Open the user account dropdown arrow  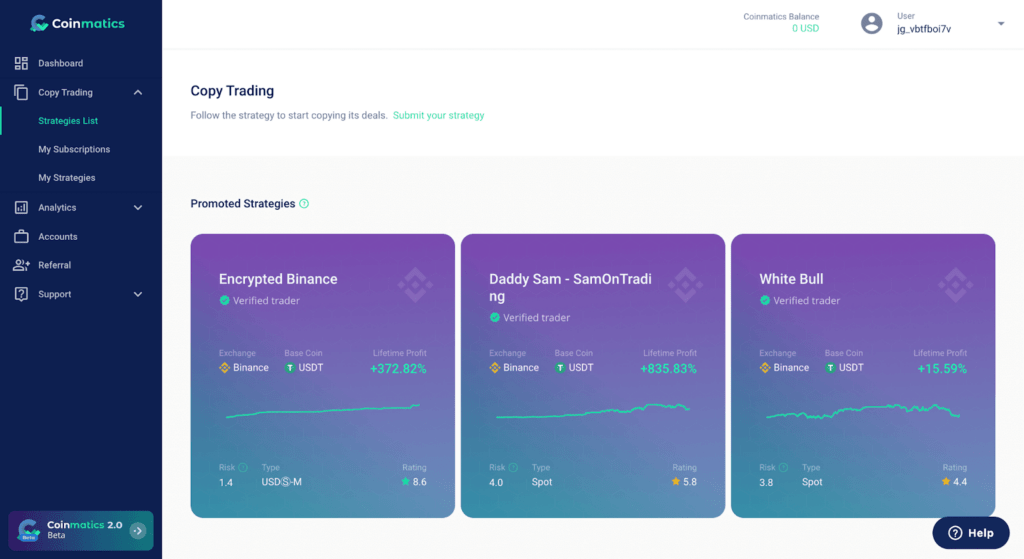pos(1000,24)
